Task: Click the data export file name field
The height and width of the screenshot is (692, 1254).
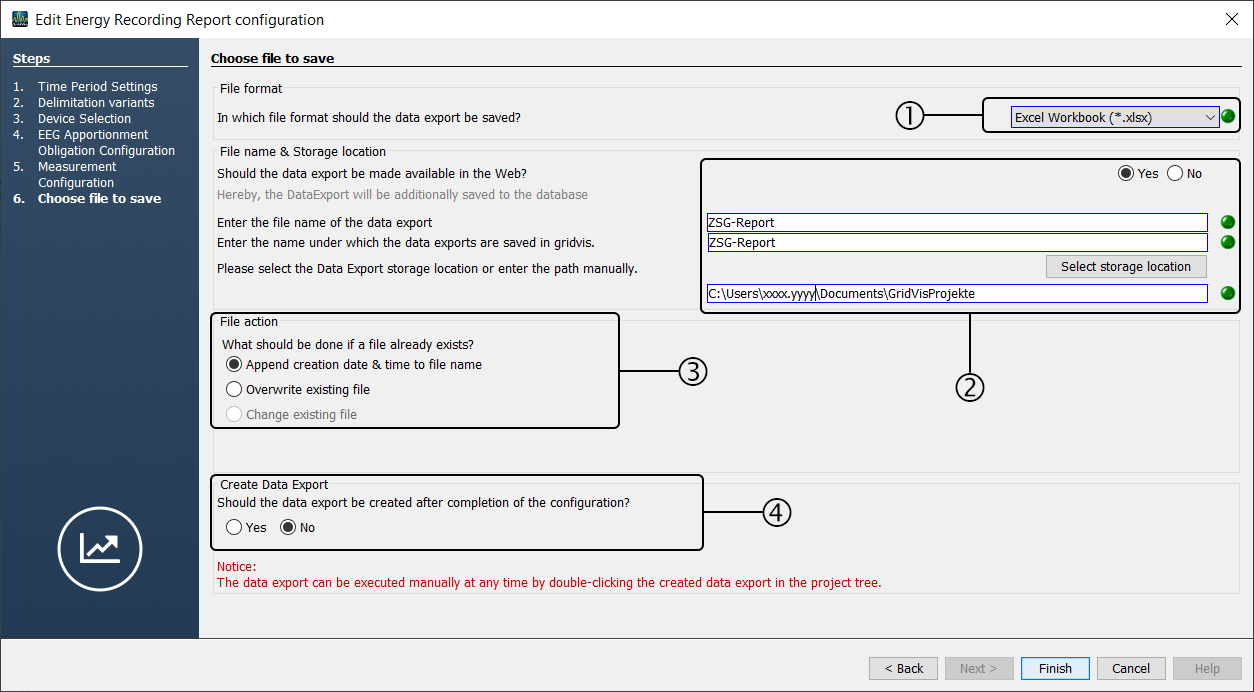Action: pos(956,223)
